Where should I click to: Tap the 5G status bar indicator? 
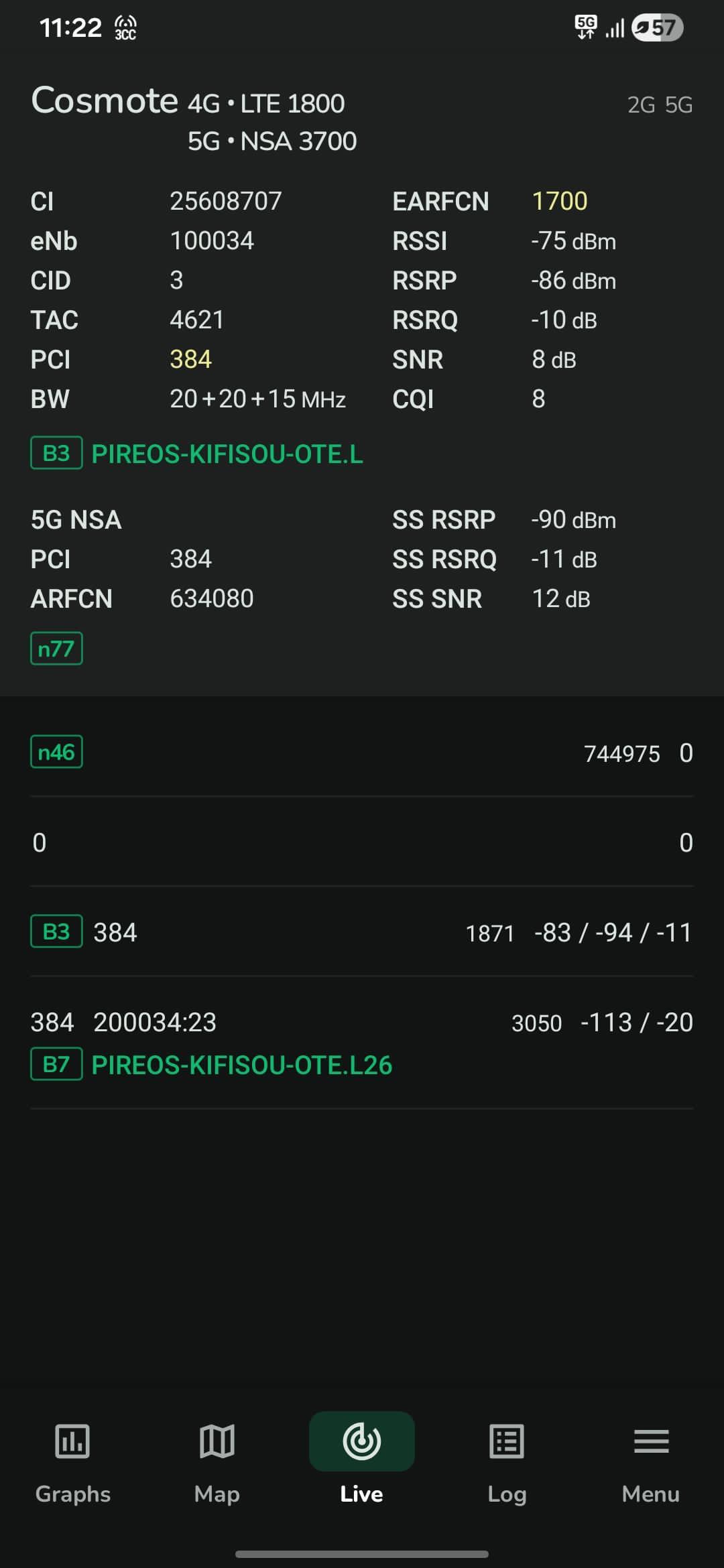[x=586, y=27]
